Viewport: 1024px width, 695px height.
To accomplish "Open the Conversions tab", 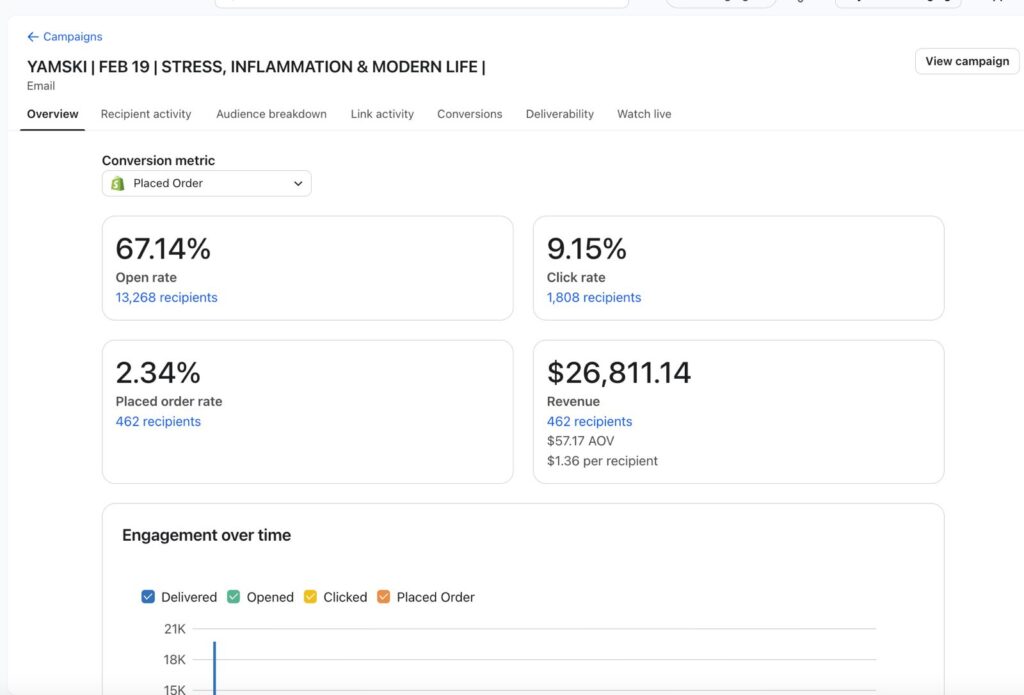I will pos(469,114).
